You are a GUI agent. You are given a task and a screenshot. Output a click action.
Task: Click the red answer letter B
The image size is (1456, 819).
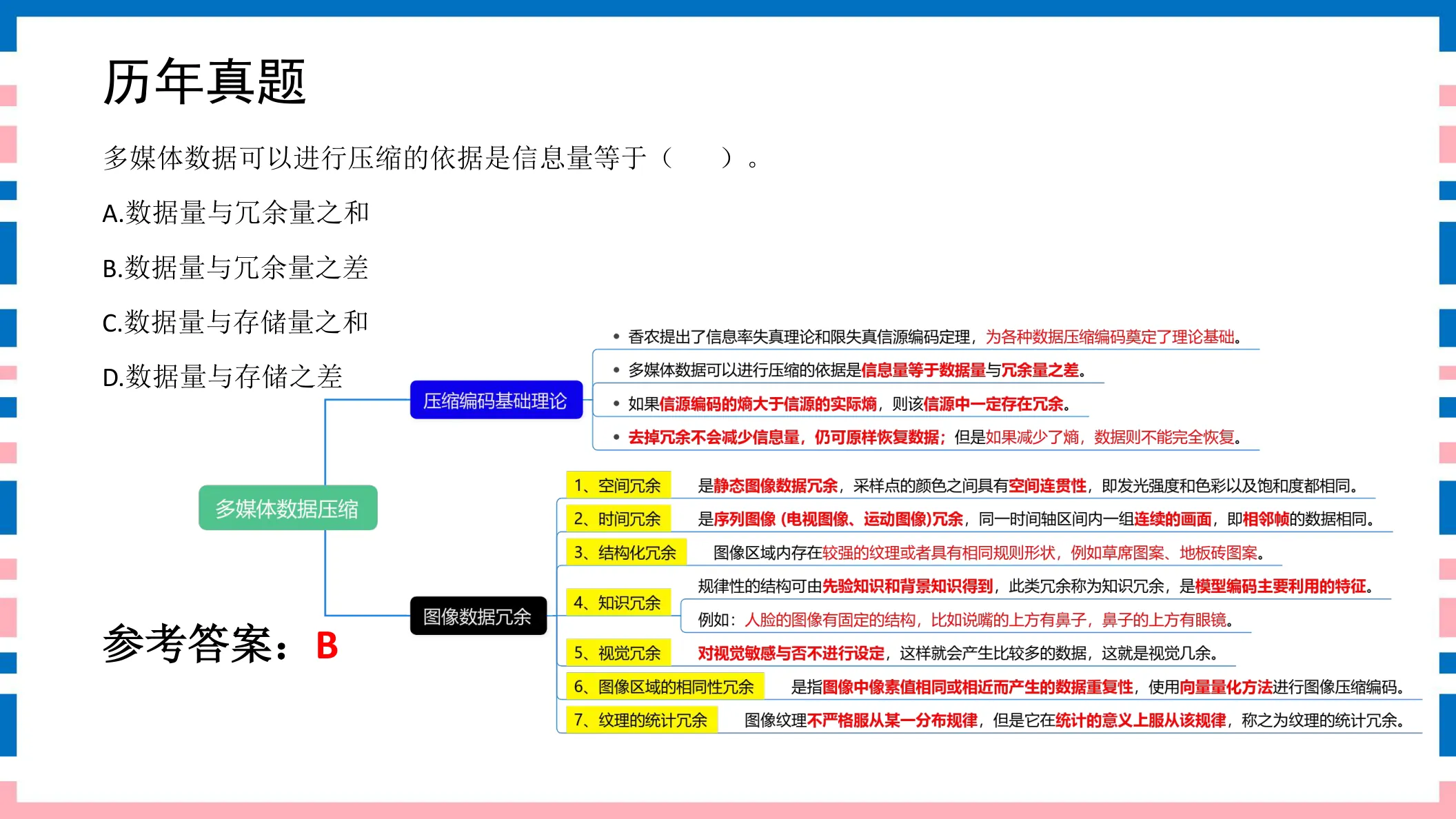[x=327, y=646]
